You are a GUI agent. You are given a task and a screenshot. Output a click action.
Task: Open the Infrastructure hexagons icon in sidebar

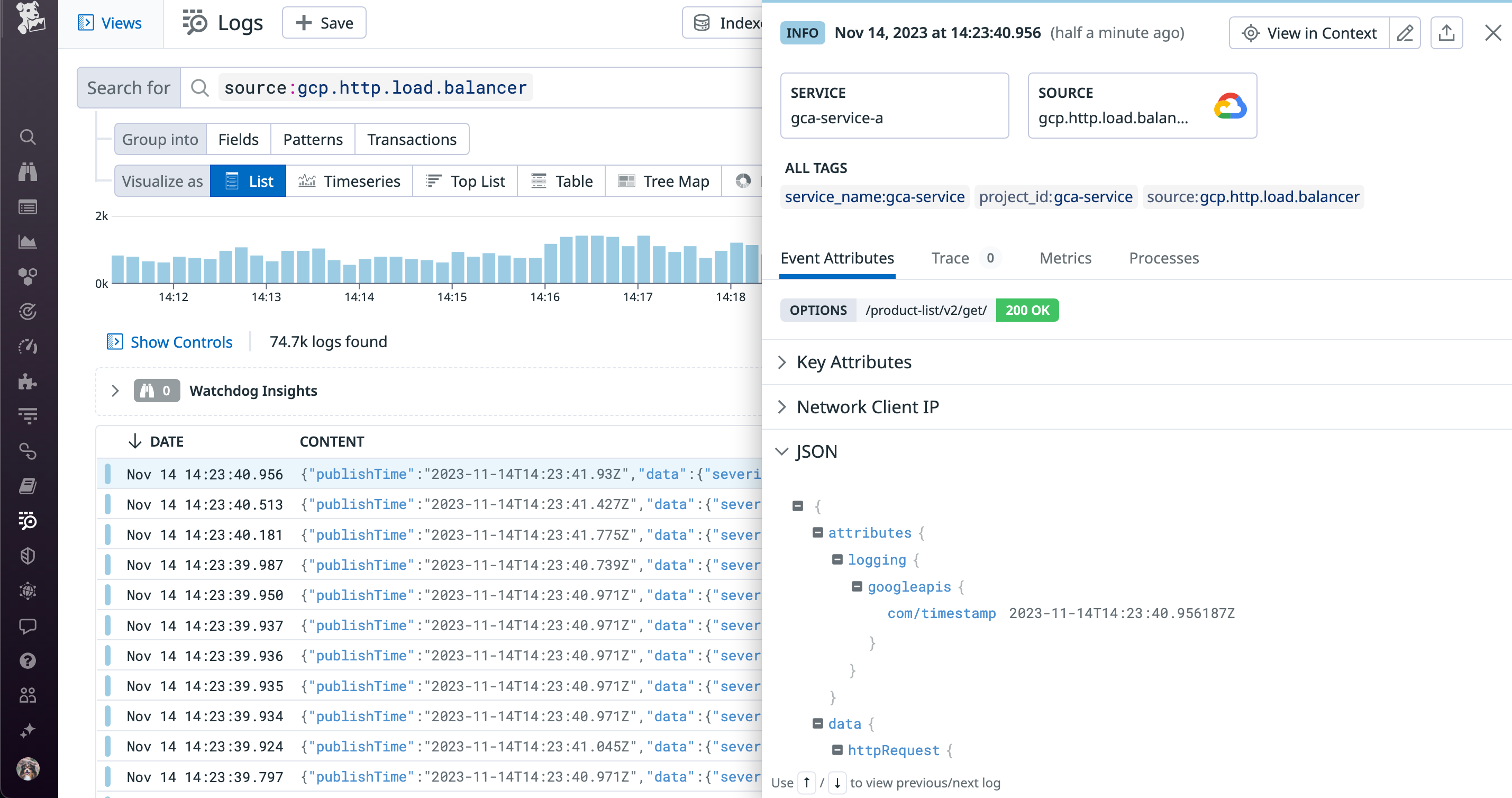(28, 276)
